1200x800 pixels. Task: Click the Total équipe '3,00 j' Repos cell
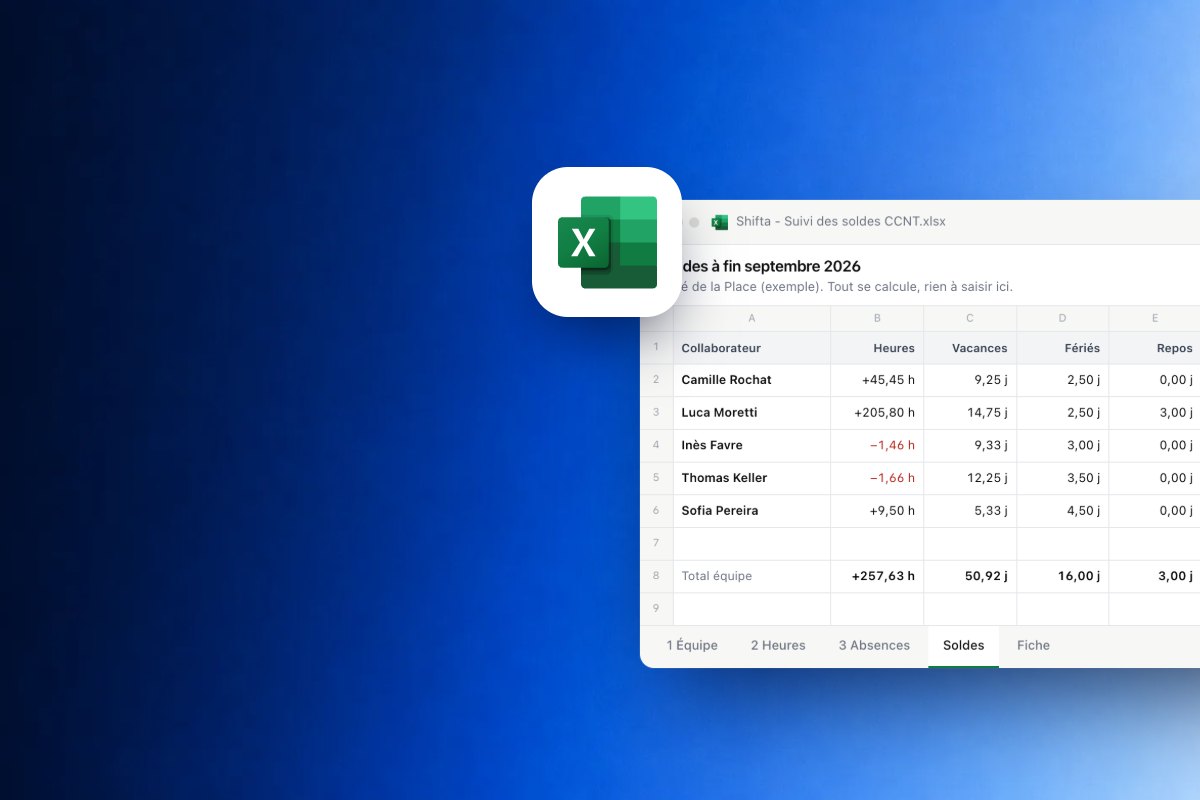pyautogui.click(x=1154, y=576)
